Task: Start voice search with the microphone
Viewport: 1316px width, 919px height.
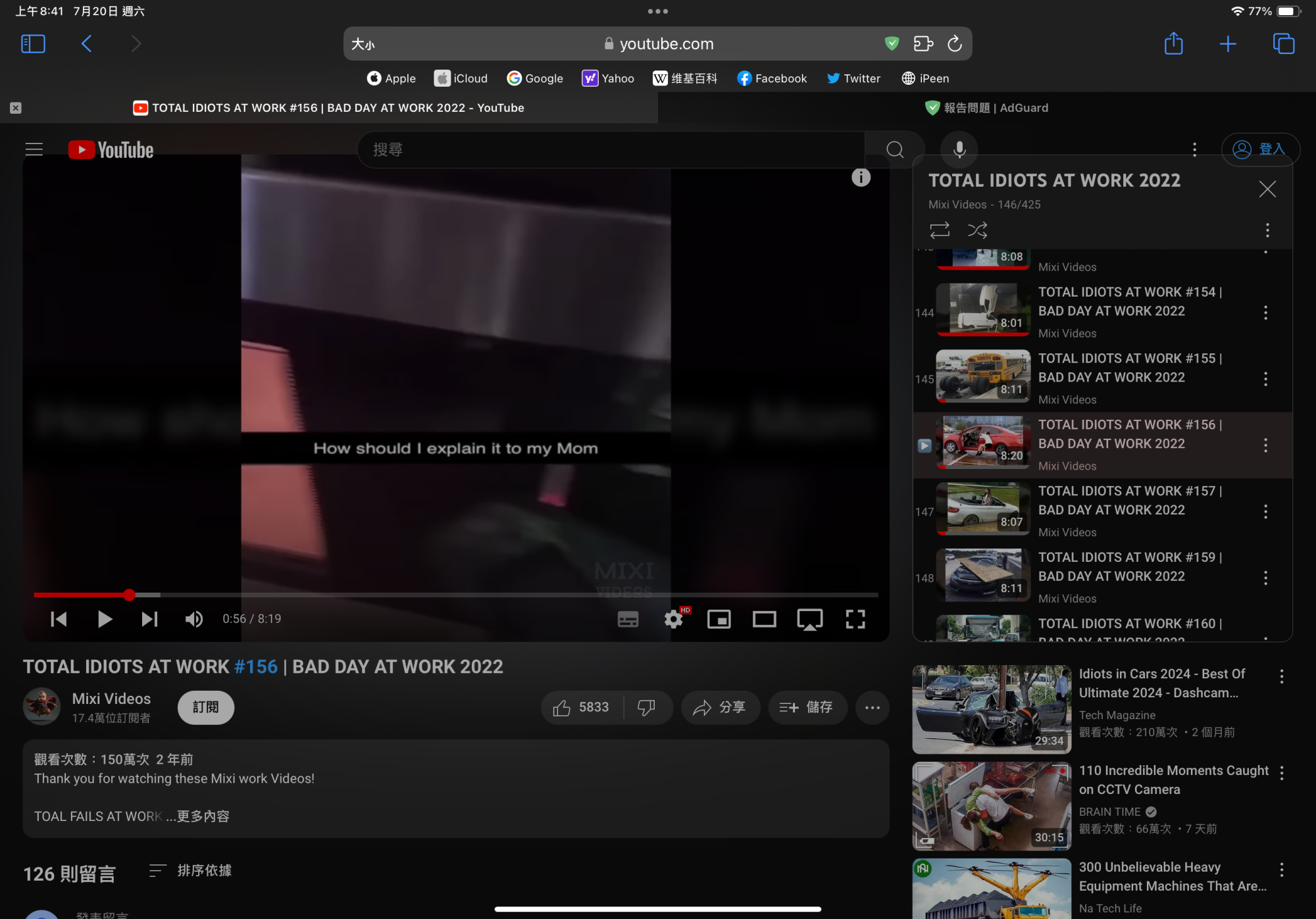Action: pos(959,150)
